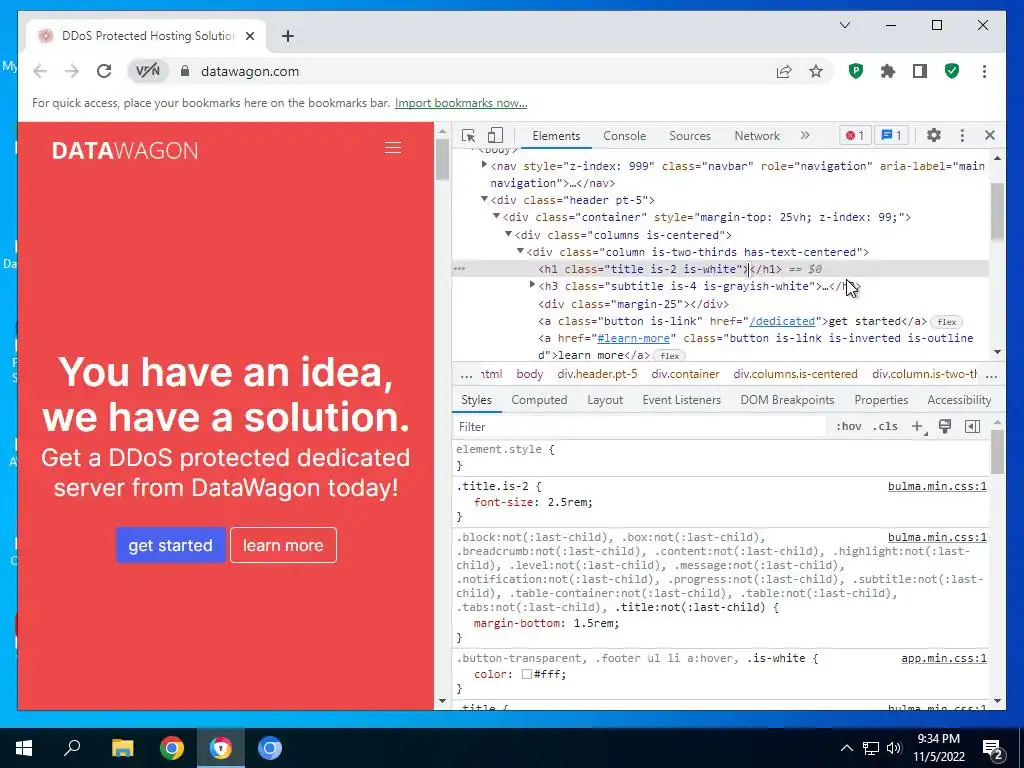Select body in the breadcrumb bar
1024x768 pixels.
tap(530, 374)
